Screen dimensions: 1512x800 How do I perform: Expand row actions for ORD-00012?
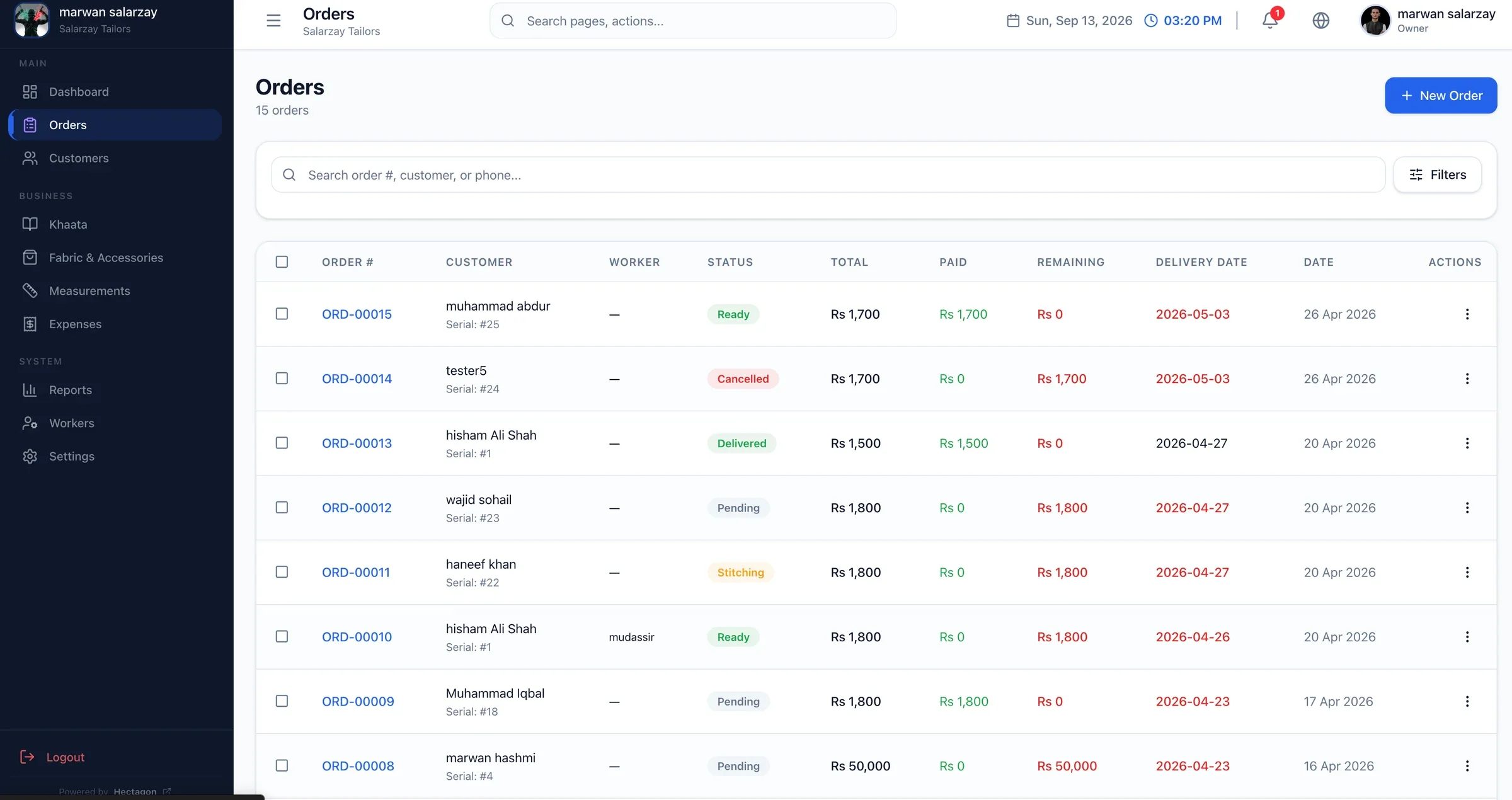1467,508
